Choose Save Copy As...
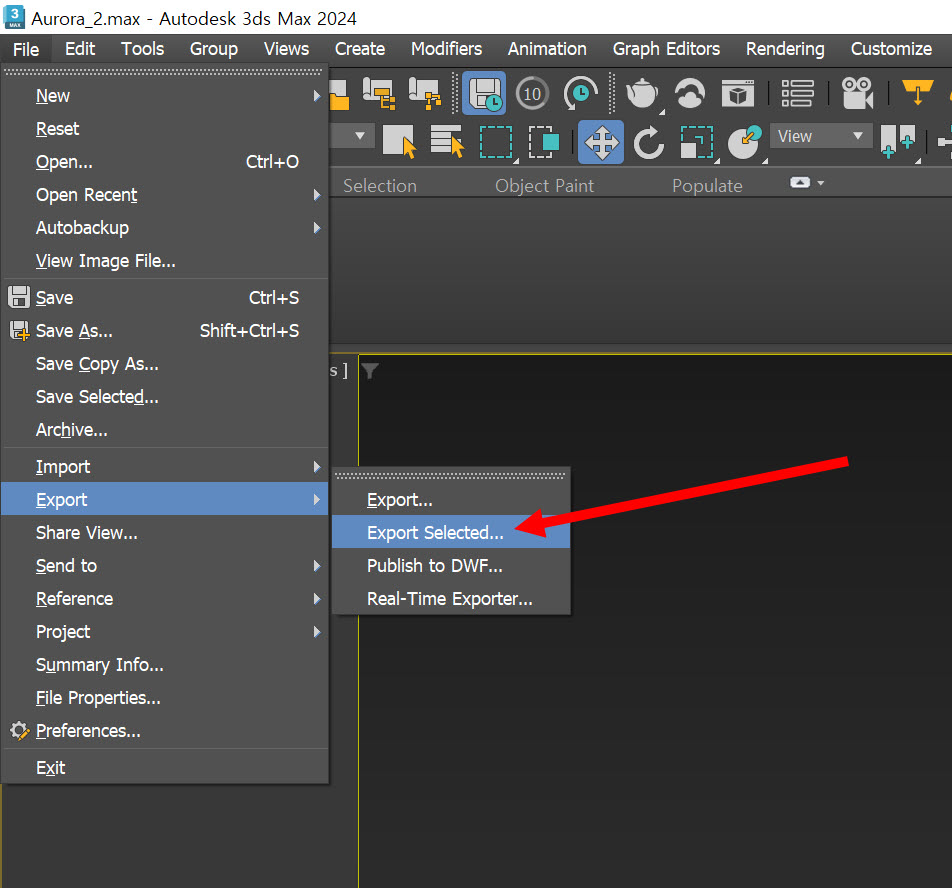This screenshot has width=952, height=888. [x=165, y=364]
